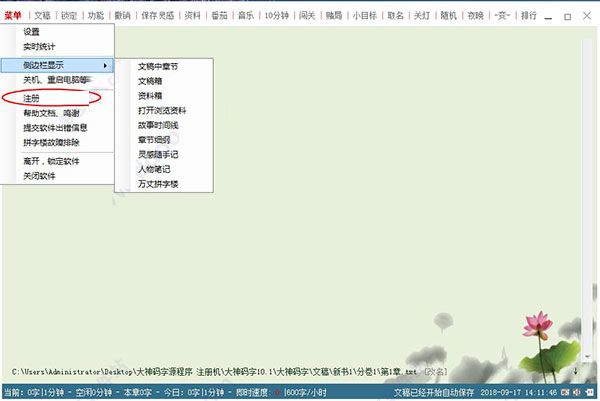Click the -变- toolbar item
This screenshot has width=600, height=401.
pyautogui.click(x=502, y=16)
